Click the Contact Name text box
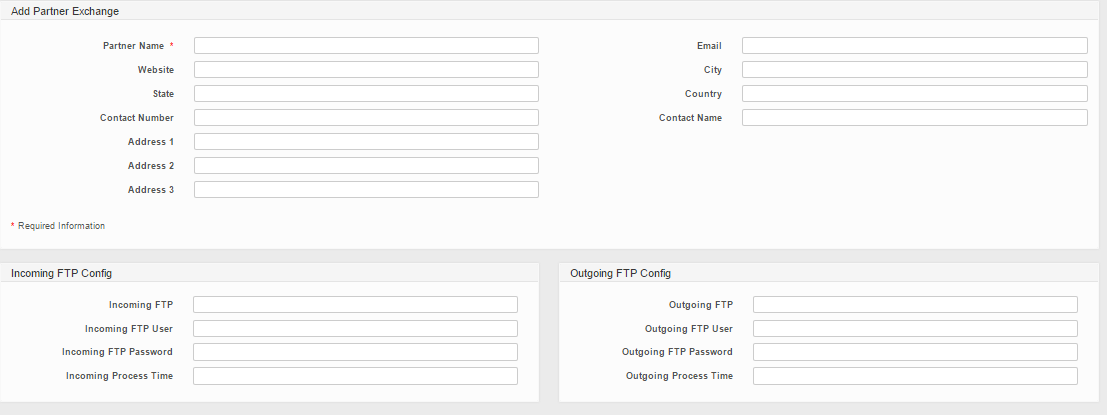The width and height of the screenshot is (1107, 415). pyautogui.click(x=914, y=118)
